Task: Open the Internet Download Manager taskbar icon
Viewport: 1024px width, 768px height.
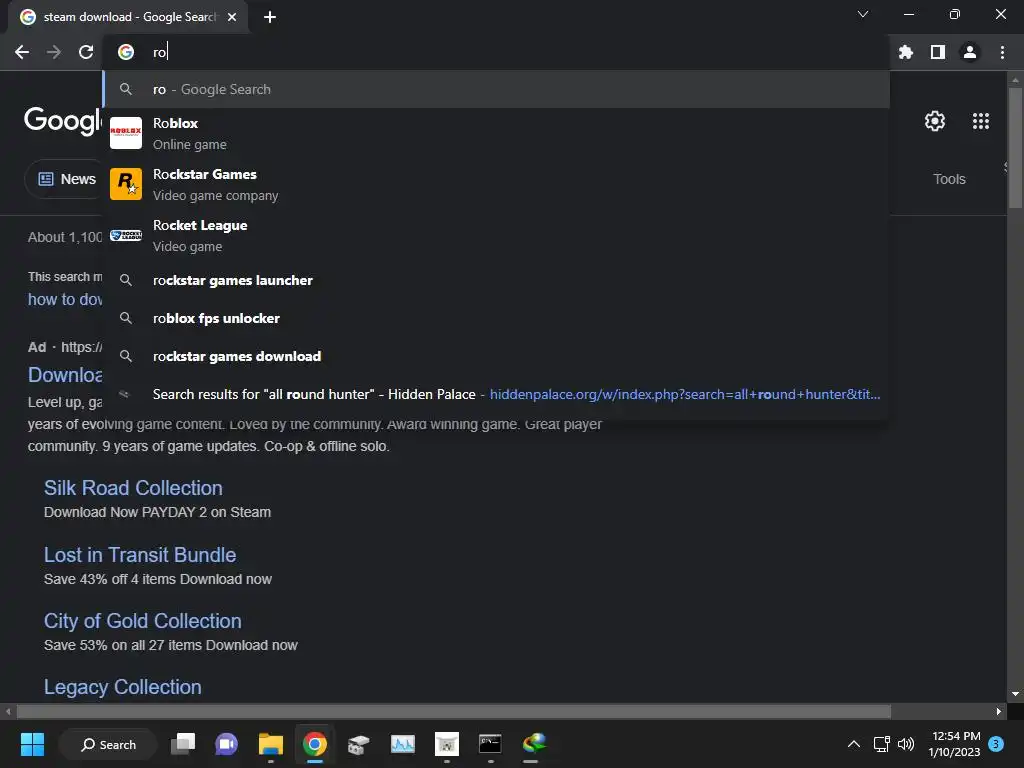Action: 534,744
